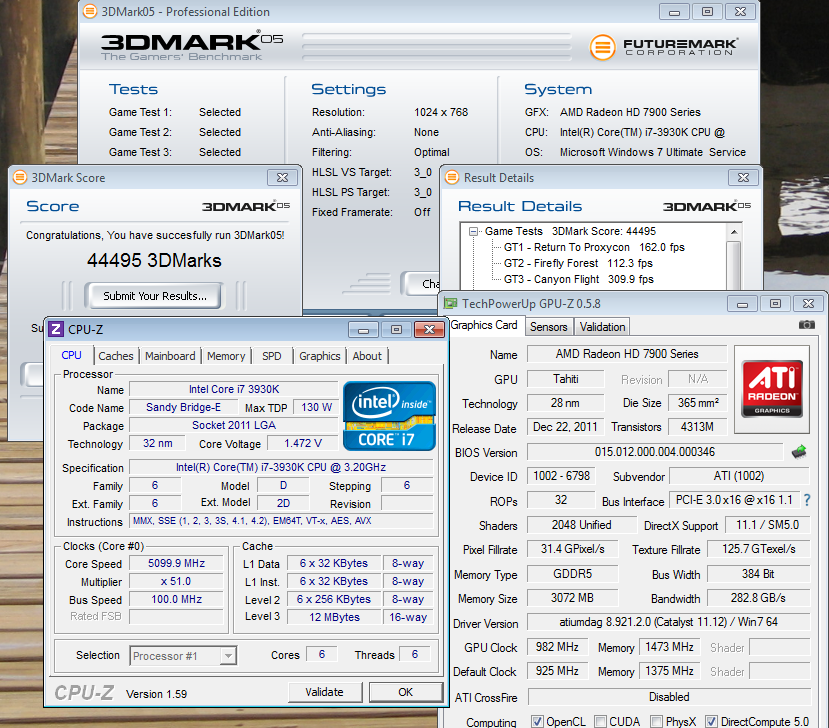Close the 3DMark Score window
Viewport: 829px width, 728px height.
282,177
